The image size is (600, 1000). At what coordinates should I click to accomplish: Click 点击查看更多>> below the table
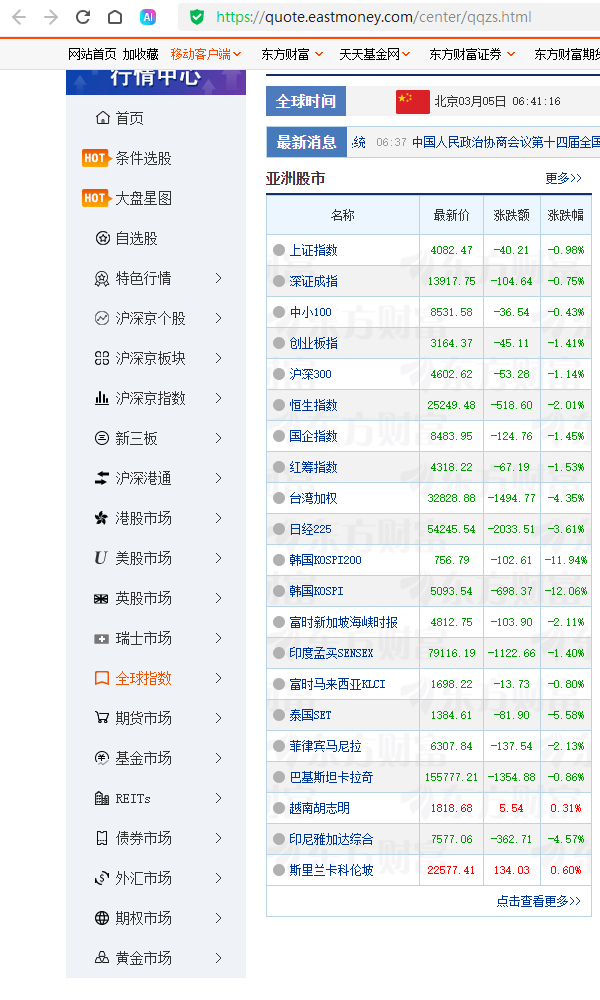tap(539, 901)
